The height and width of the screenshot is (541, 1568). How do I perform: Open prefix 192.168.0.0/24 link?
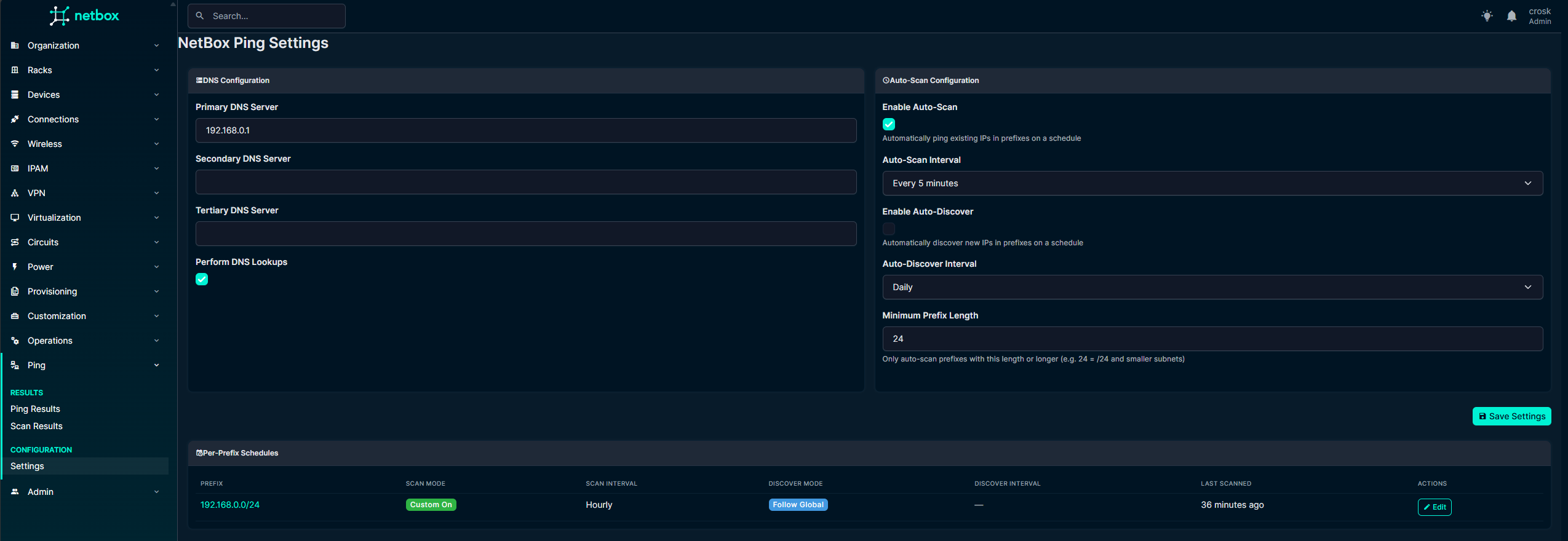point(230,505)
